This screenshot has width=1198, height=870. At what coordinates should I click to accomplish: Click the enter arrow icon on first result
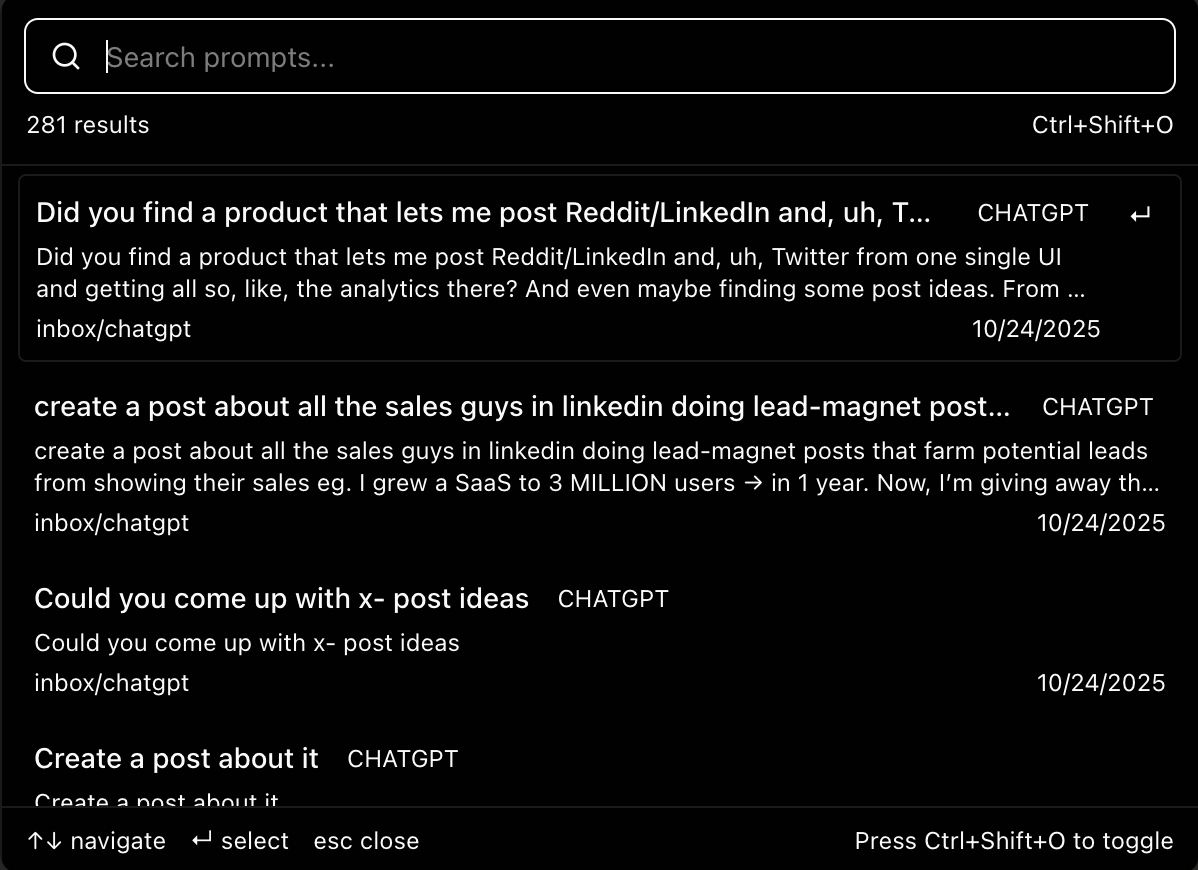[x=1140, y=214]
